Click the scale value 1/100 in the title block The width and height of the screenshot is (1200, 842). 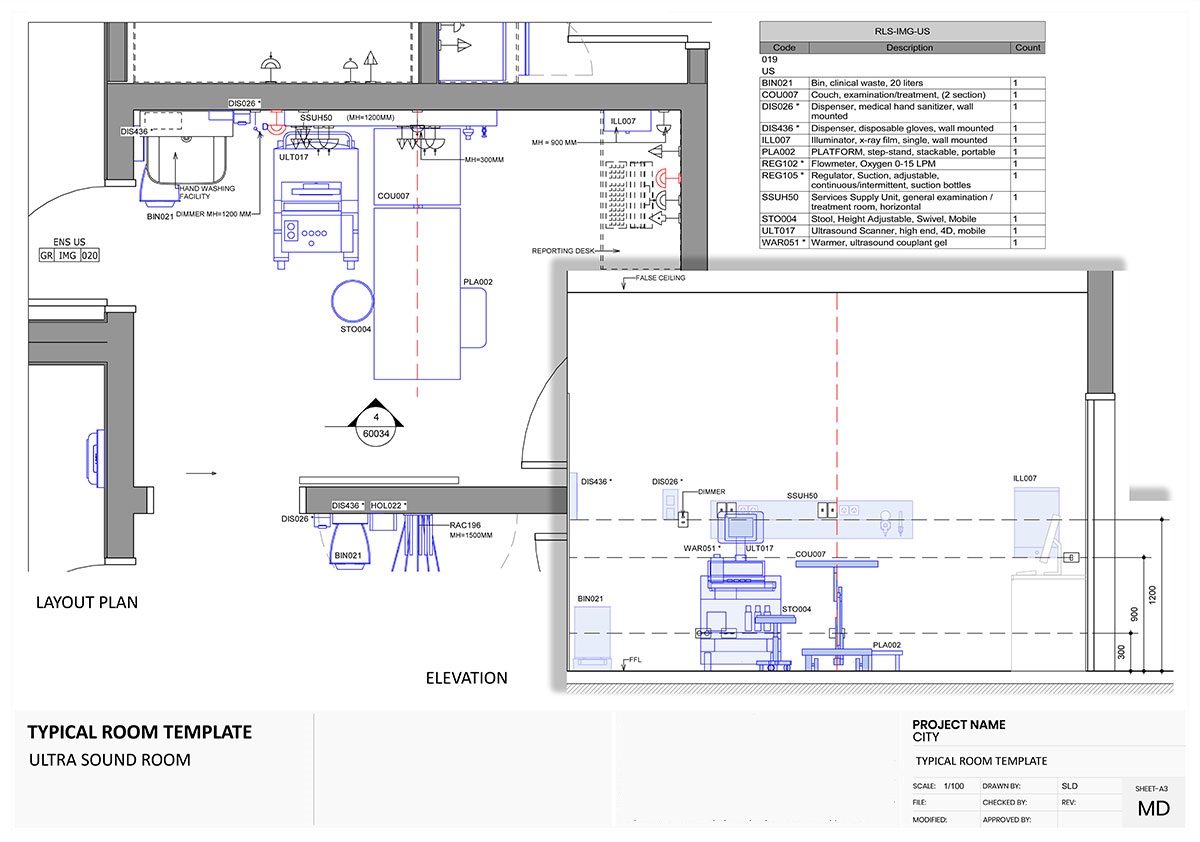(952, 786)
